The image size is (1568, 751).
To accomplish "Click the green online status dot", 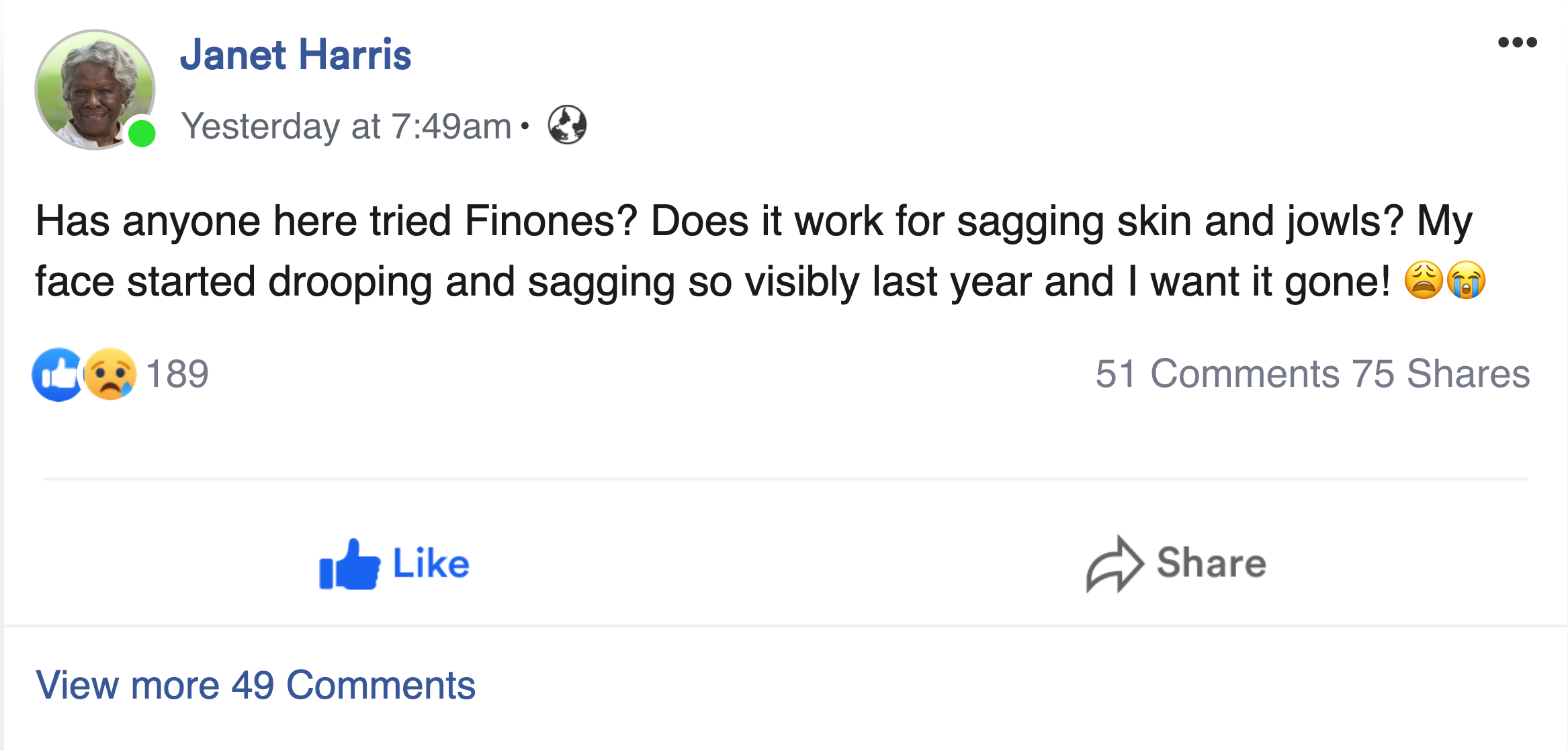I will coord(142,133).
